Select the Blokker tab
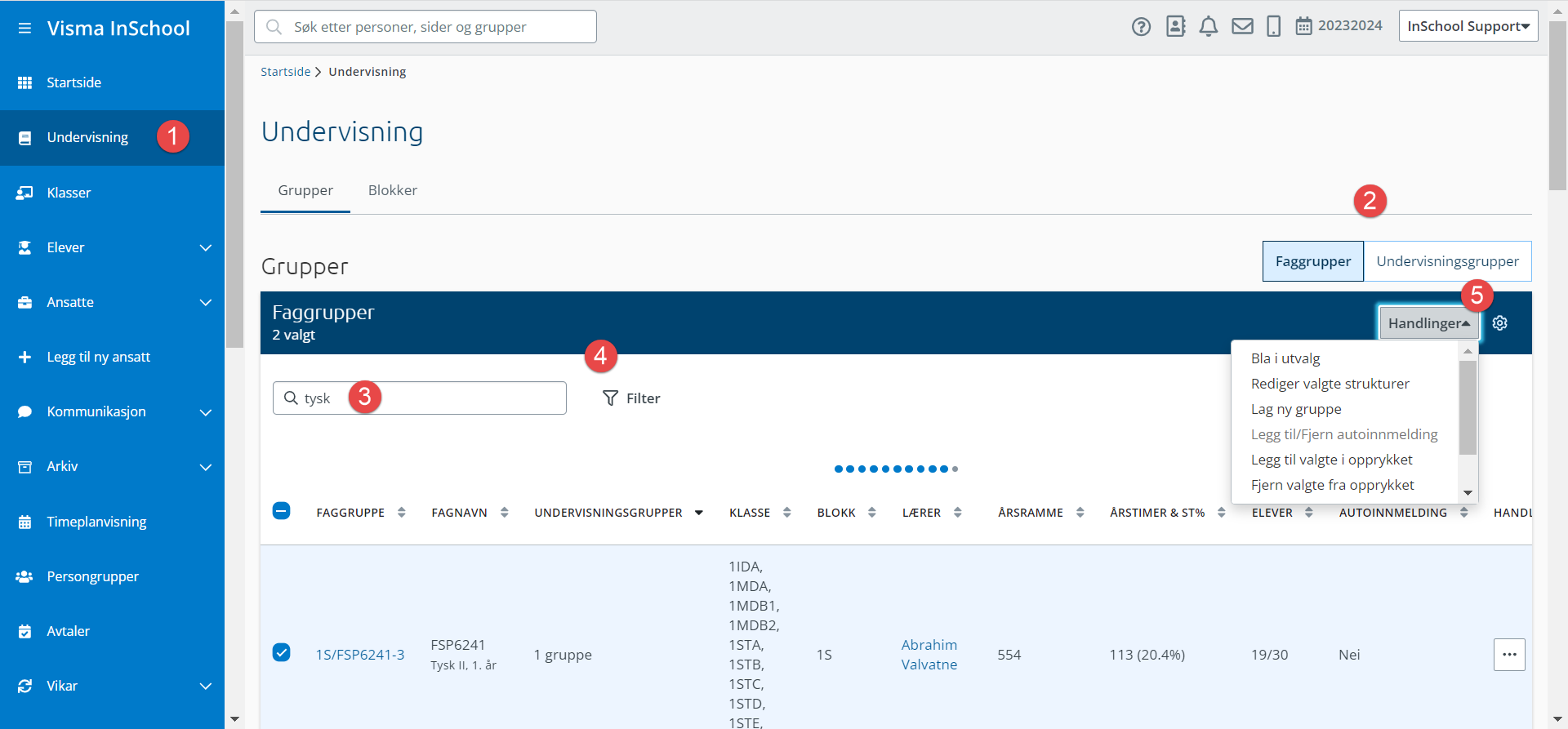This screenshot has height=729, width=1568. click(x=393, y=190)
